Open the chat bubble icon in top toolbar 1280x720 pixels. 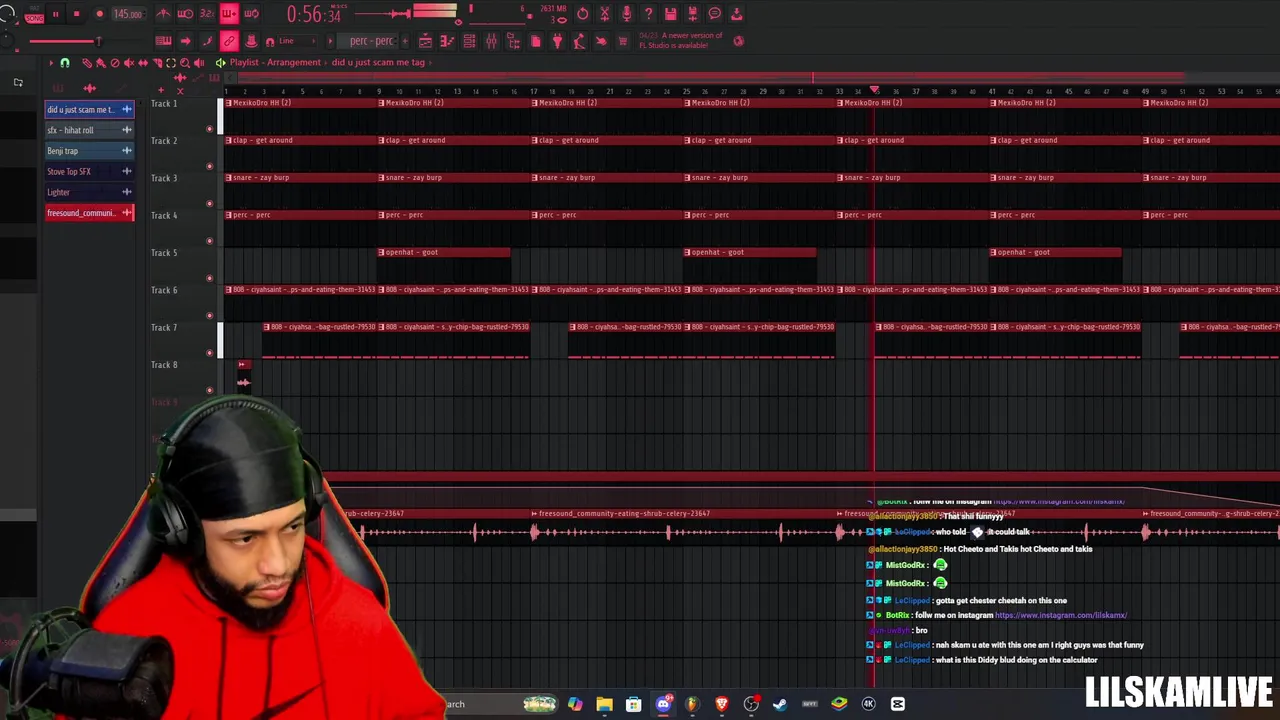pos(714,13)
